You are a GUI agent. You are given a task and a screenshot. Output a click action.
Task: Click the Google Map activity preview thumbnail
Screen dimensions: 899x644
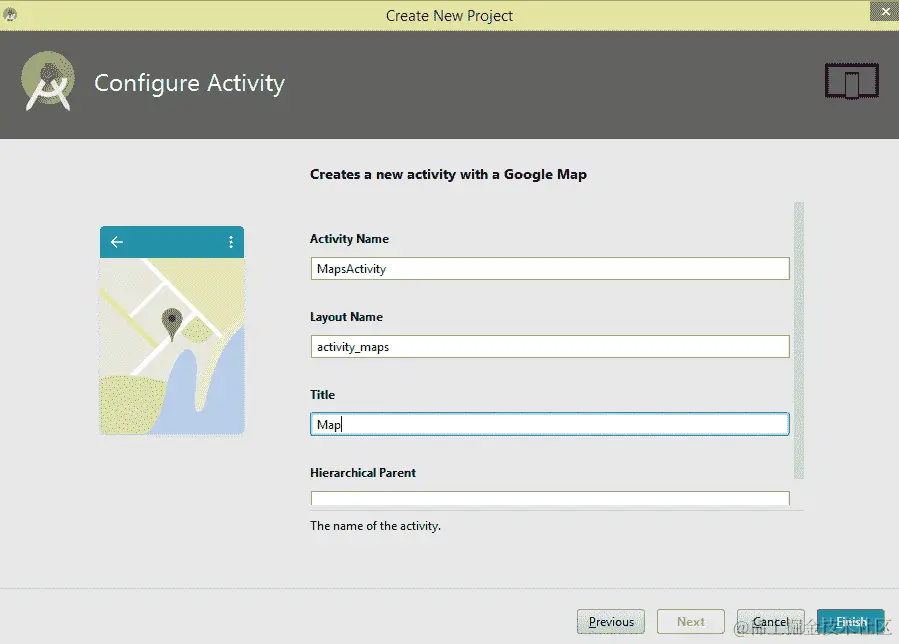click(172, 330)
